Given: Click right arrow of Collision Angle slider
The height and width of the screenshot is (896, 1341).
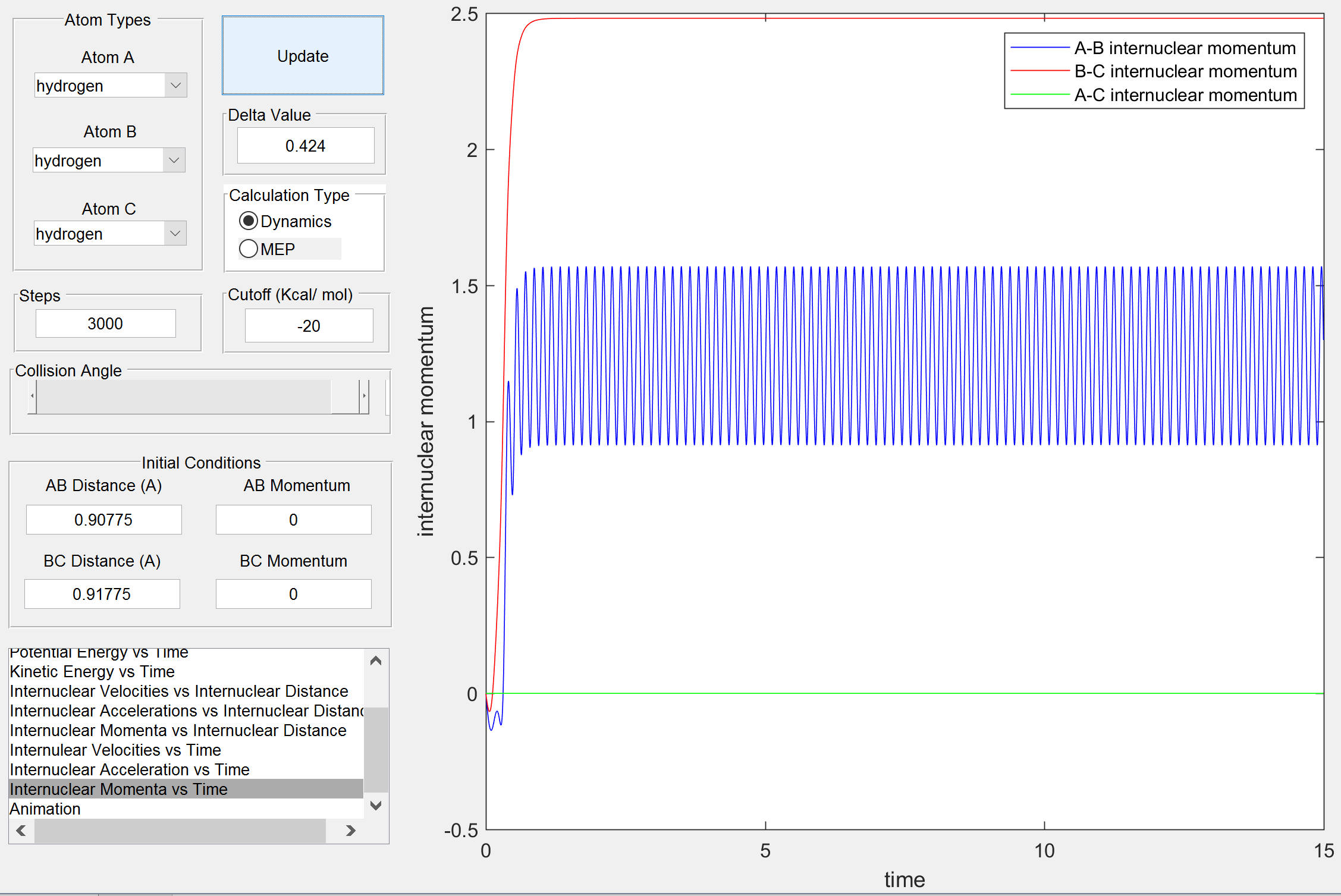Looking at the screenshot, I should point(364,396).
